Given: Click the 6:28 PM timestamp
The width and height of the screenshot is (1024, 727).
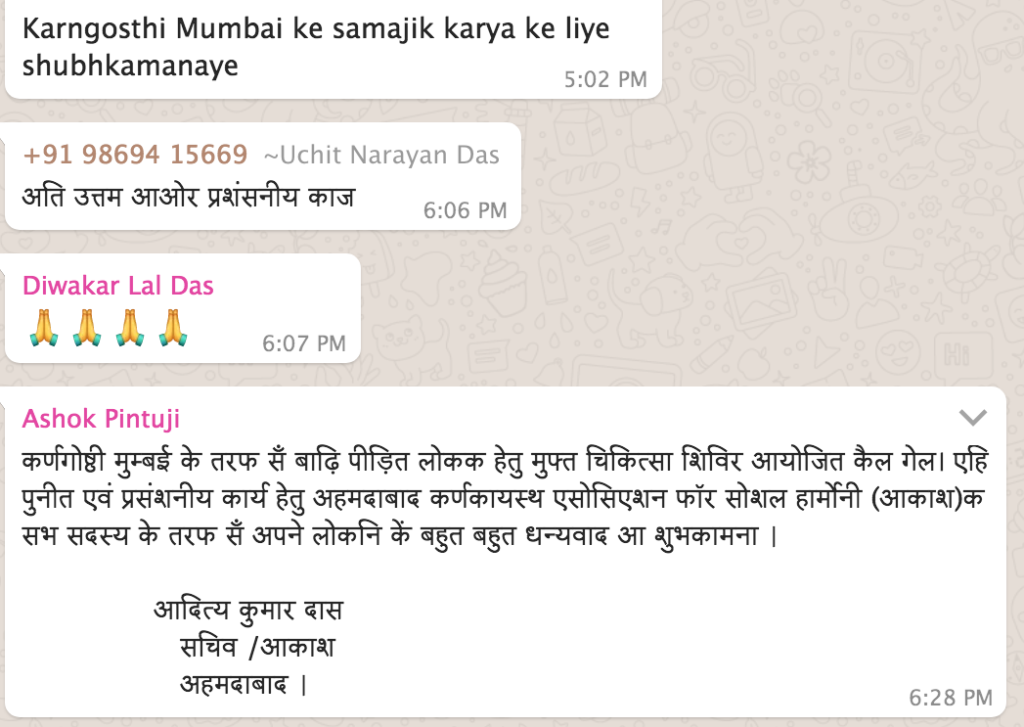Looking at the screenshot, I should (x=951, y=698).
